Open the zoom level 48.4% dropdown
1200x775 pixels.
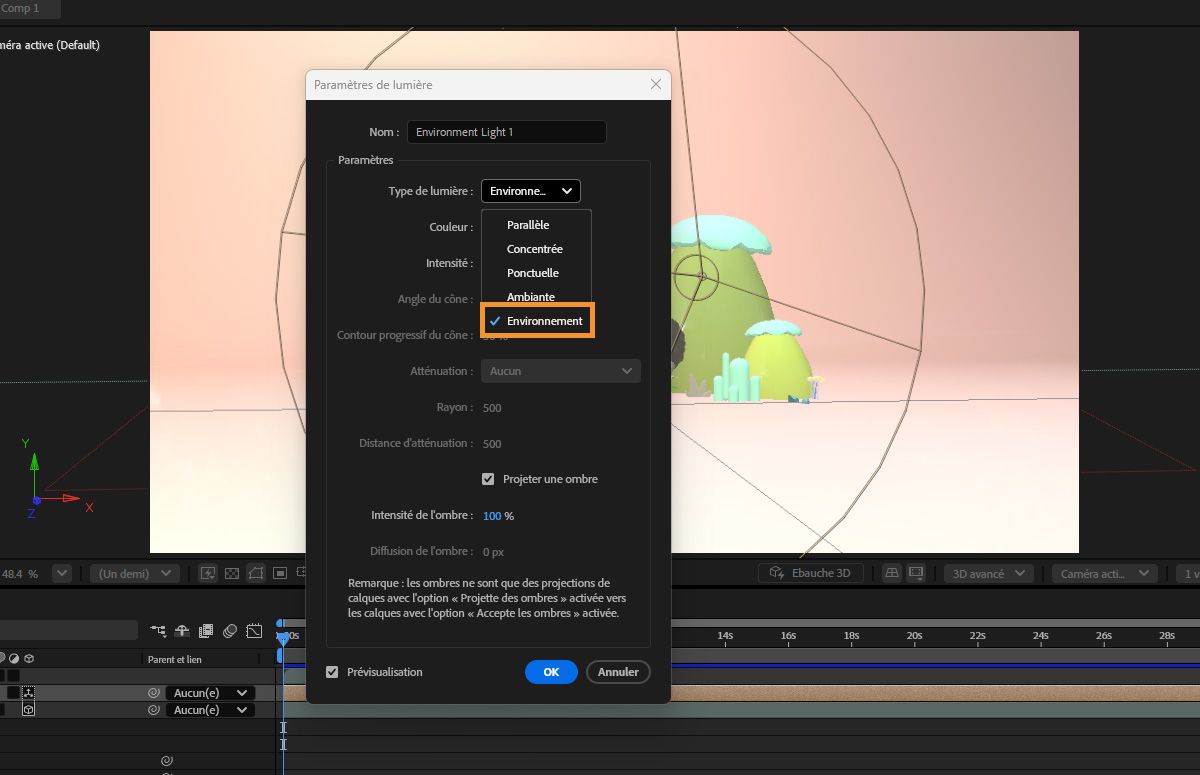[61, 573]
